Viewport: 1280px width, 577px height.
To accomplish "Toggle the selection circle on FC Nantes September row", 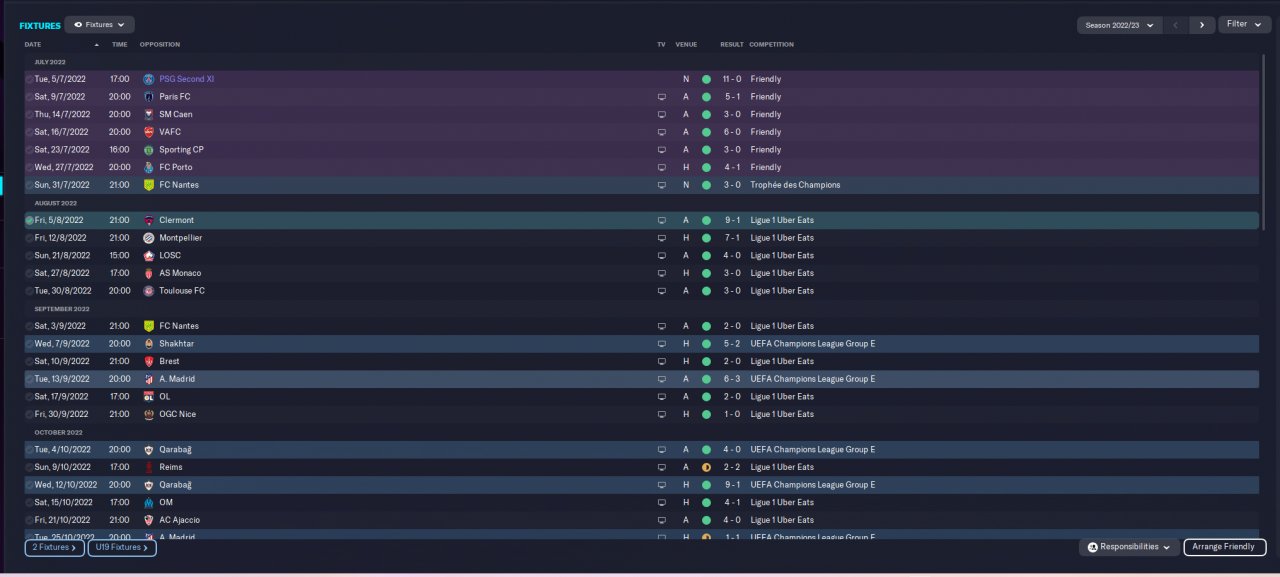I will [30, 326].
